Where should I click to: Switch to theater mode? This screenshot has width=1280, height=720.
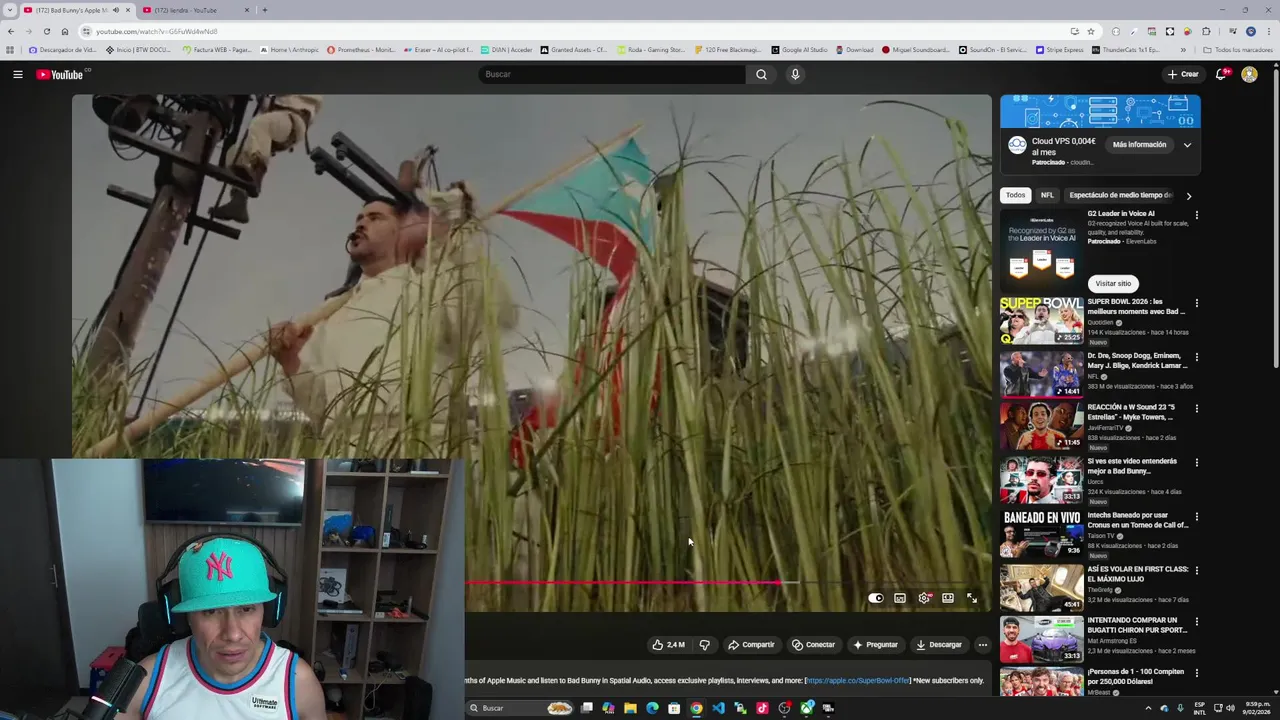948,598
